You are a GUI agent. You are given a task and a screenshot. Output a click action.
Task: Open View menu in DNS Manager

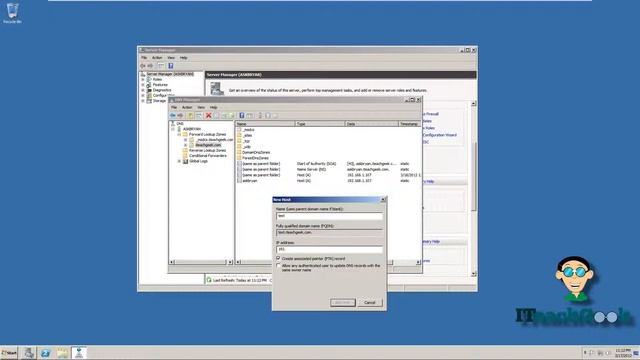[x=201, y=107]
